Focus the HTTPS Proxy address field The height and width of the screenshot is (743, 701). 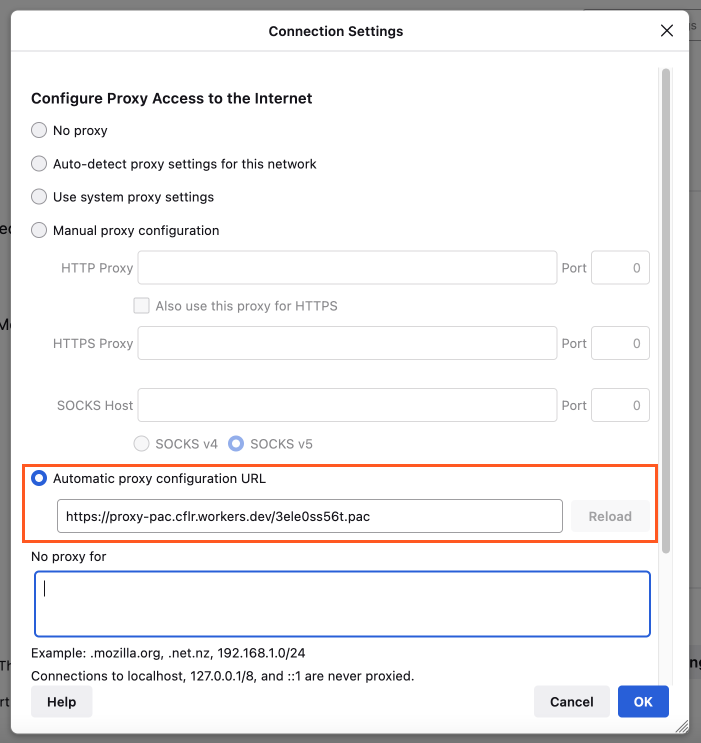346,343
